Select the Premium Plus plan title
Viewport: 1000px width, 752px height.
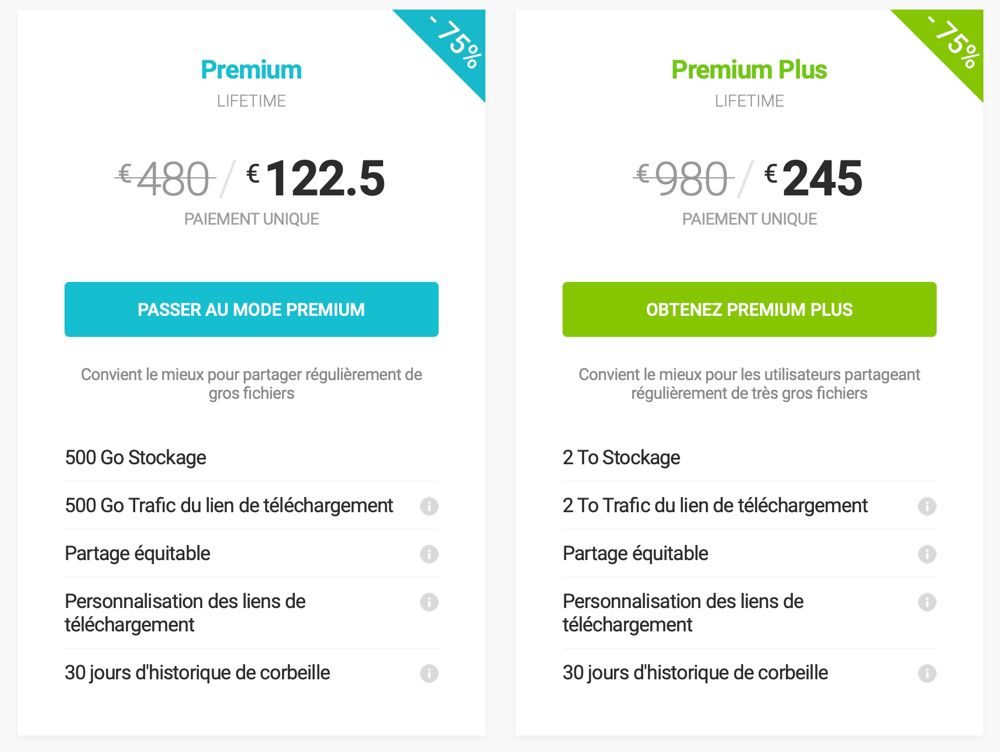coord(749,70)
